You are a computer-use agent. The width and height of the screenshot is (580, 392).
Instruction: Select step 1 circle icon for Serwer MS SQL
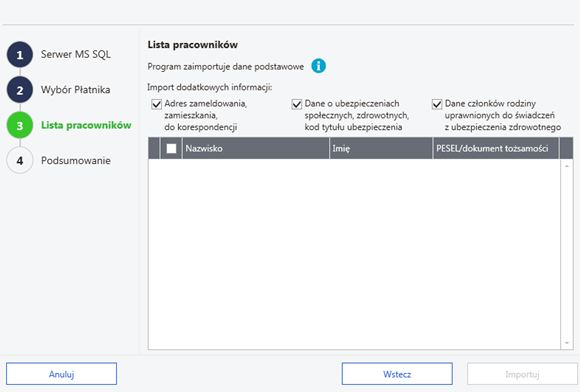20,55
